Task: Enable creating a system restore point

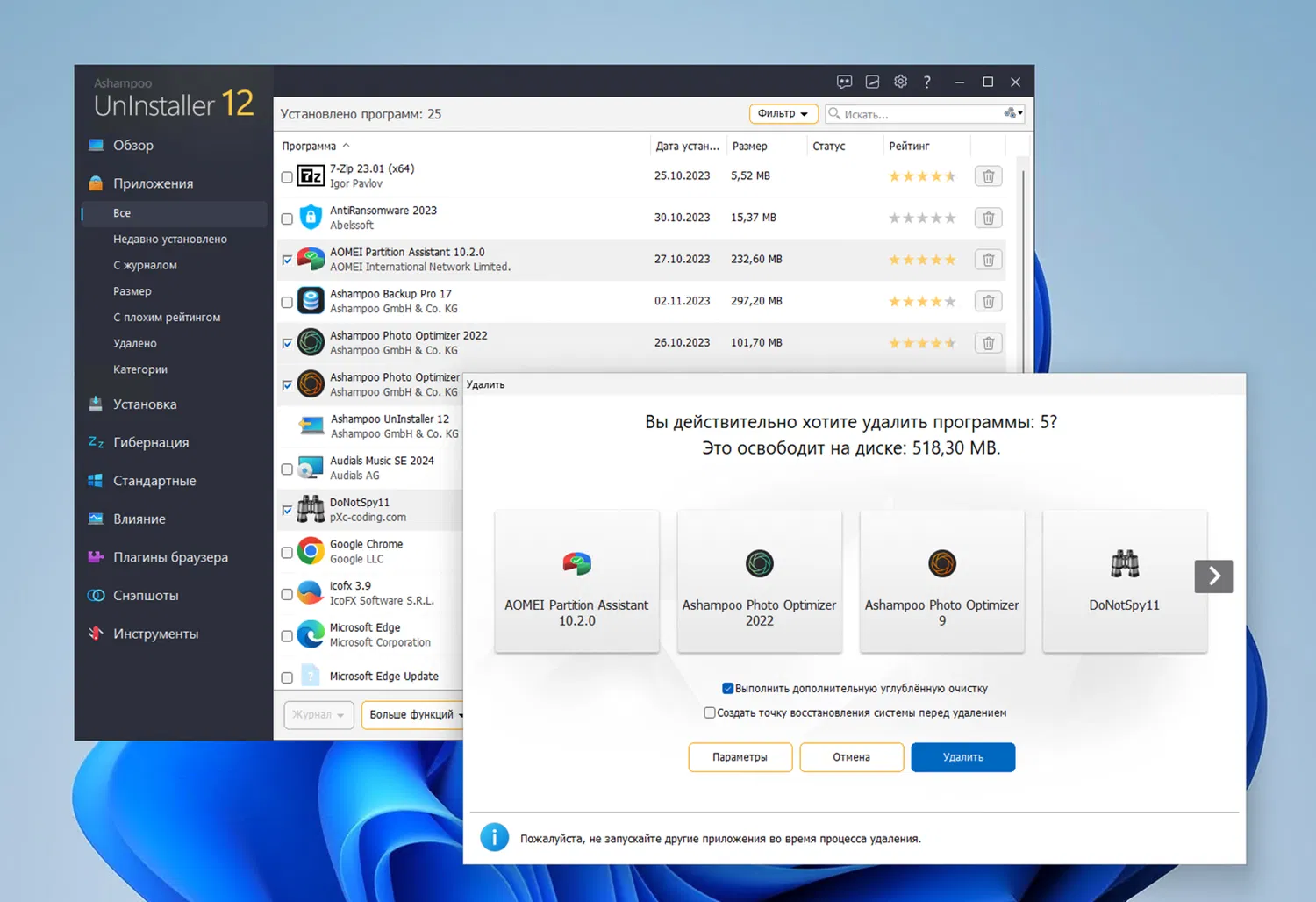Action: (709, 713)
